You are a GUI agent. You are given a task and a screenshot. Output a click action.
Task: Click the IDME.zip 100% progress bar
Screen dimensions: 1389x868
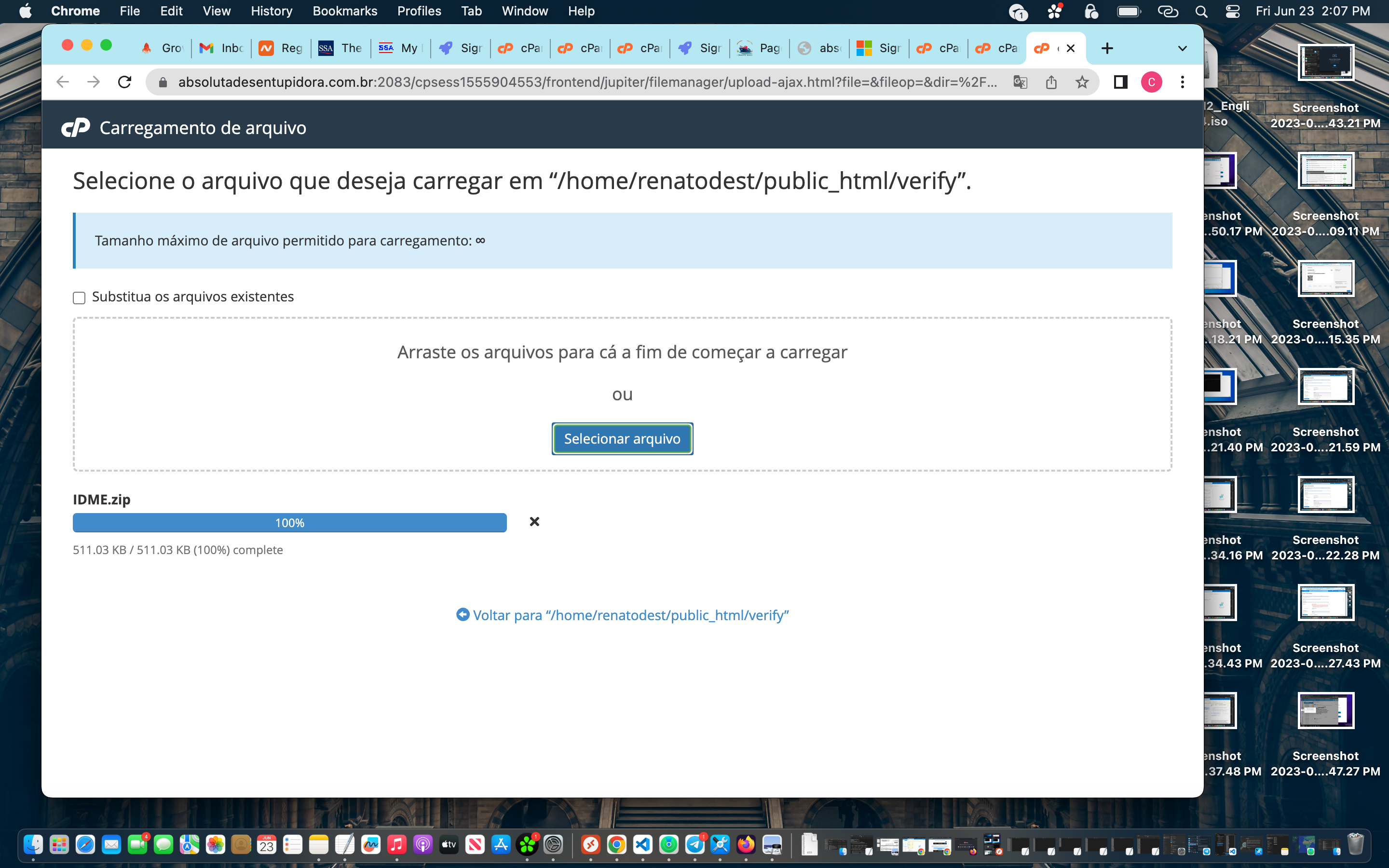tap(290, 523)
